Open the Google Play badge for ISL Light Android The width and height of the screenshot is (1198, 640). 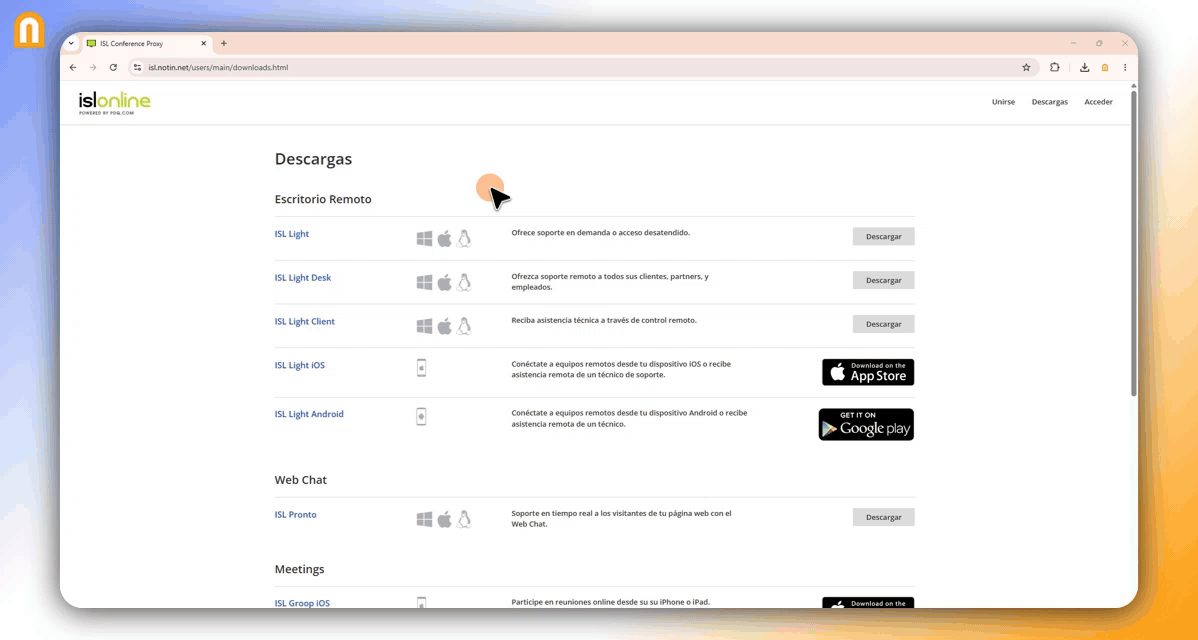coord(866,425)
